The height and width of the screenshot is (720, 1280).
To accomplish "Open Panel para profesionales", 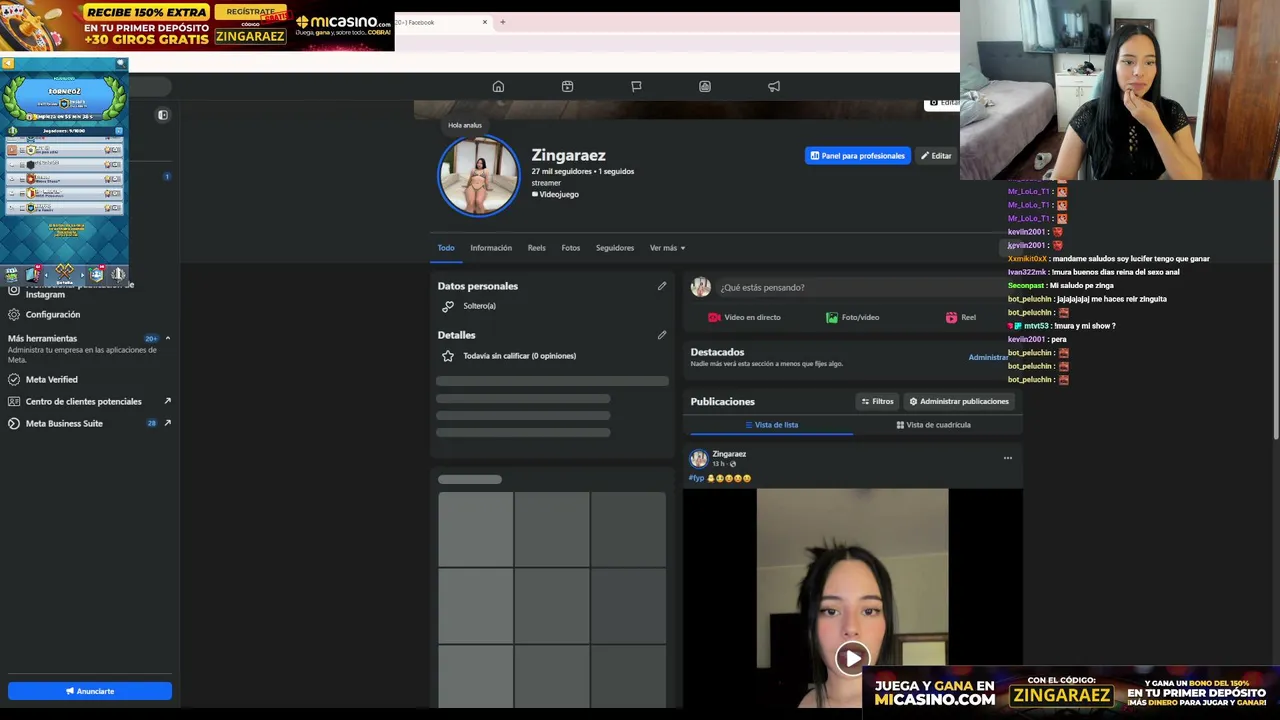I will [858, 156].
